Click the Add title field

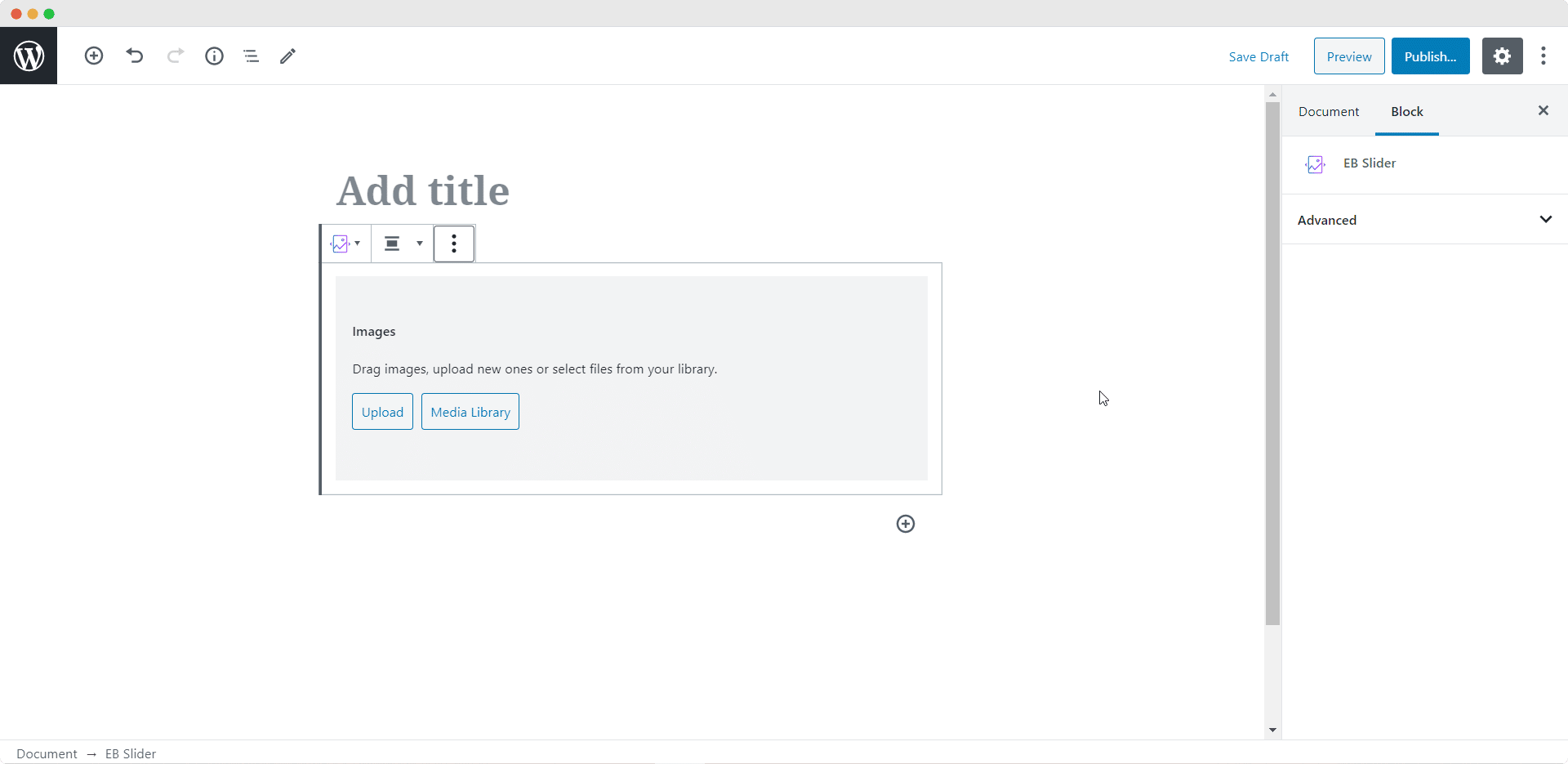coord(630,190)
